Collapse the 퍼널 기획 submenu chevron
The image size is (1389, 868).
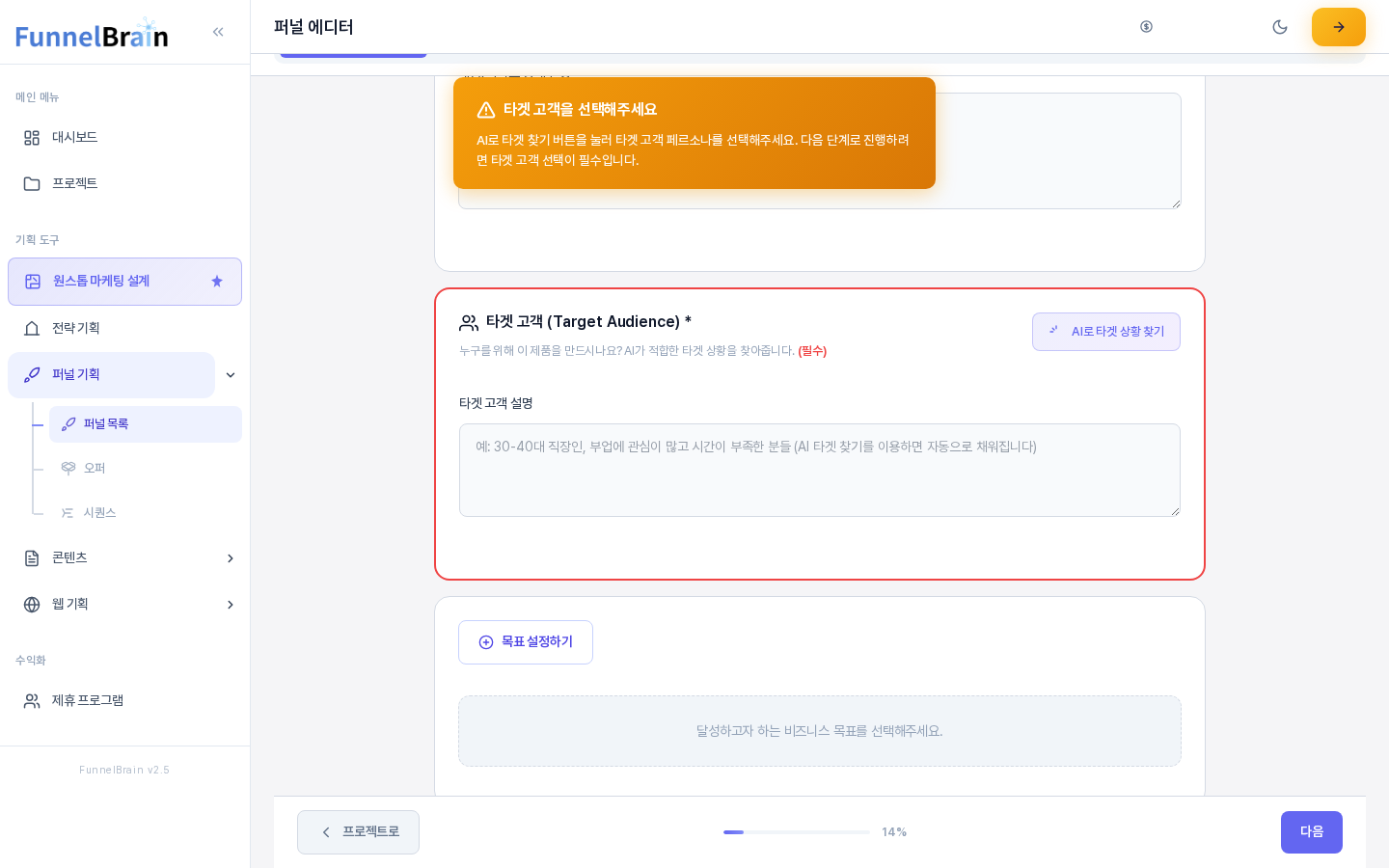pos(231,375)
